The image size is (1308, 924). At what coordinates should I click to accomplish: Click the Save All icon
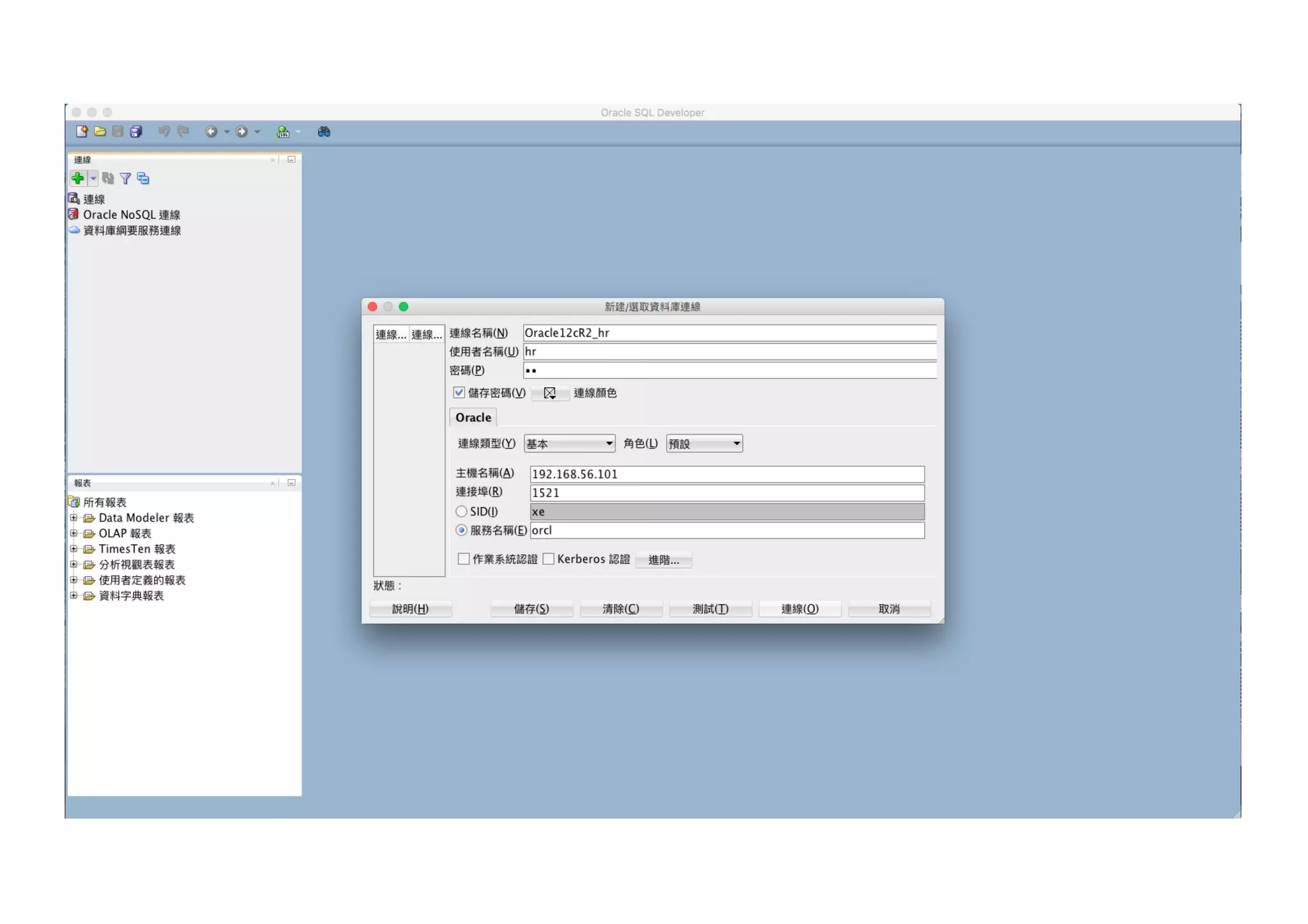(136, 132)
